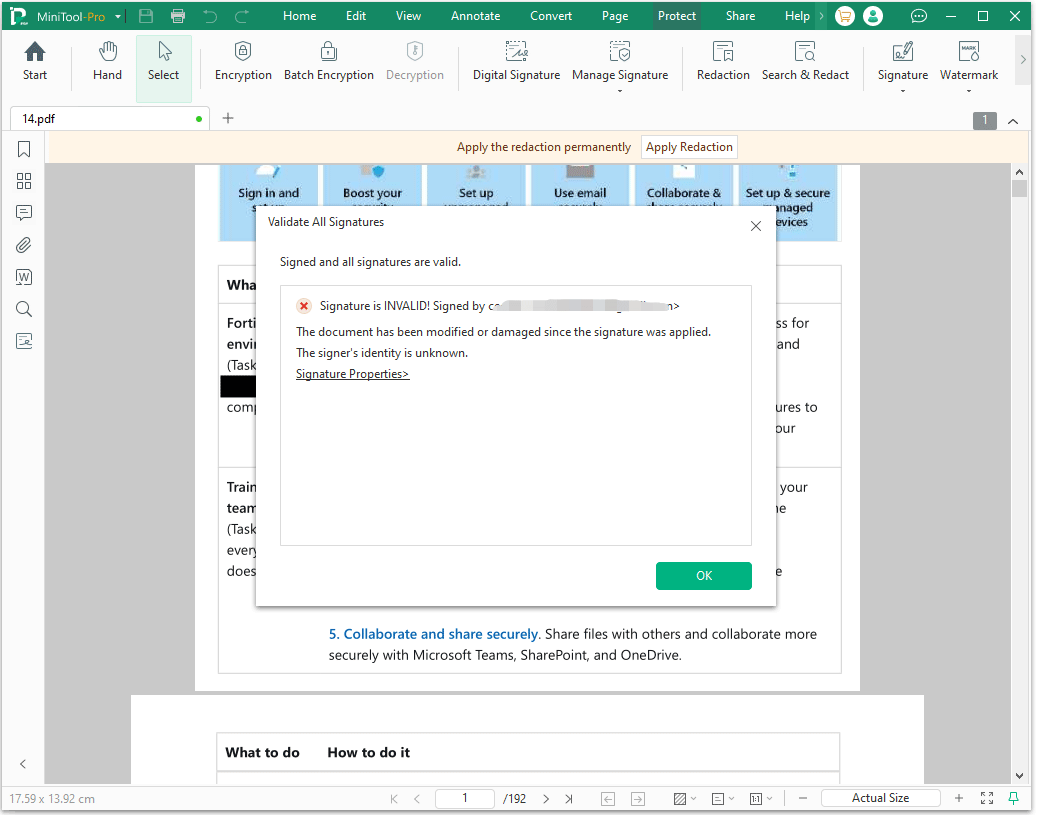This screenshot has width=1038, height=815.
Task: Open the attachments sidebar panel
Action: pyautogui.click(x=24, y=245)
